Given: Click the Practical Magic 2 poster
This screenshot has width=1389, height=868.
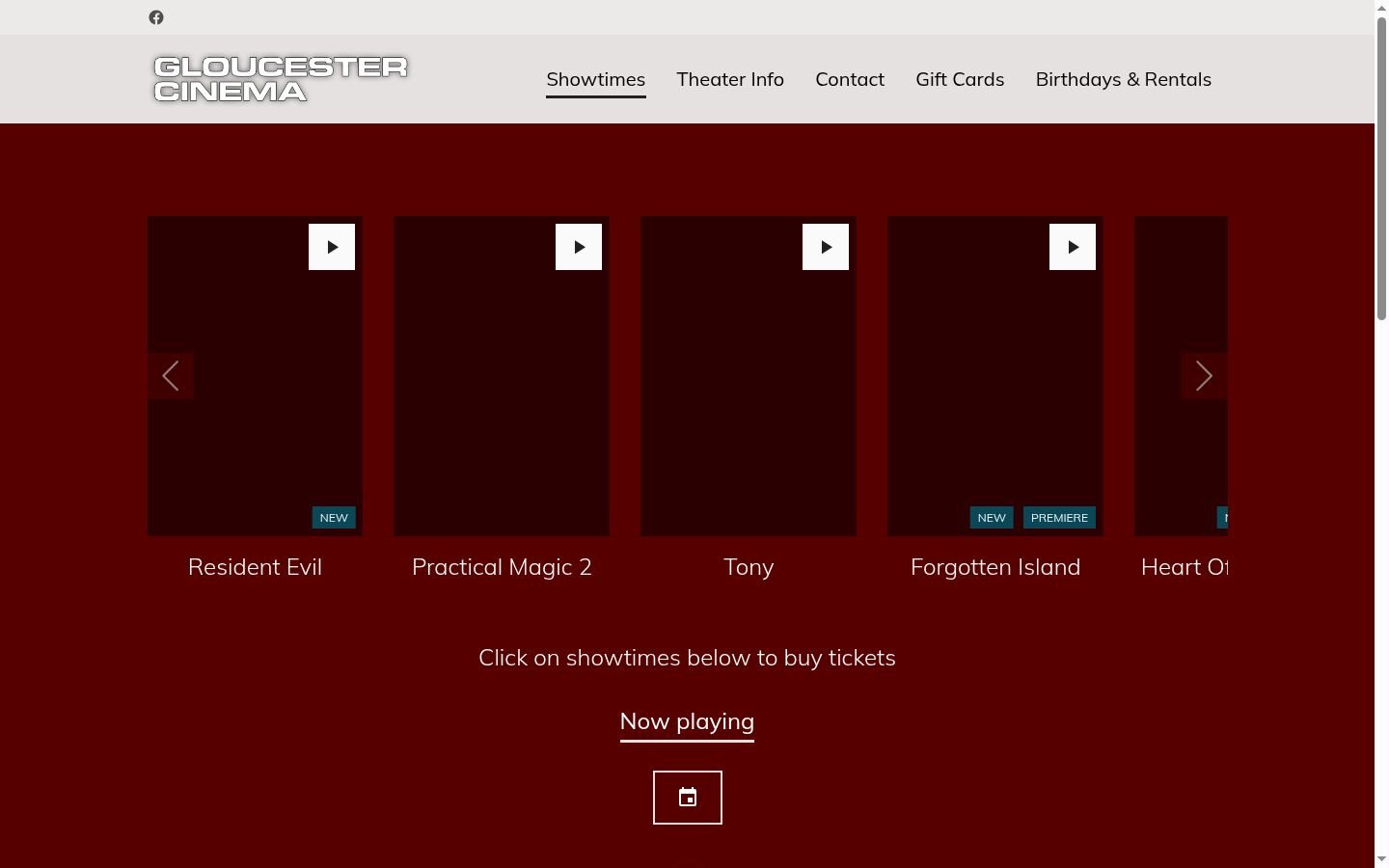Looking at the screenshot, I should (x=502, y=376).
